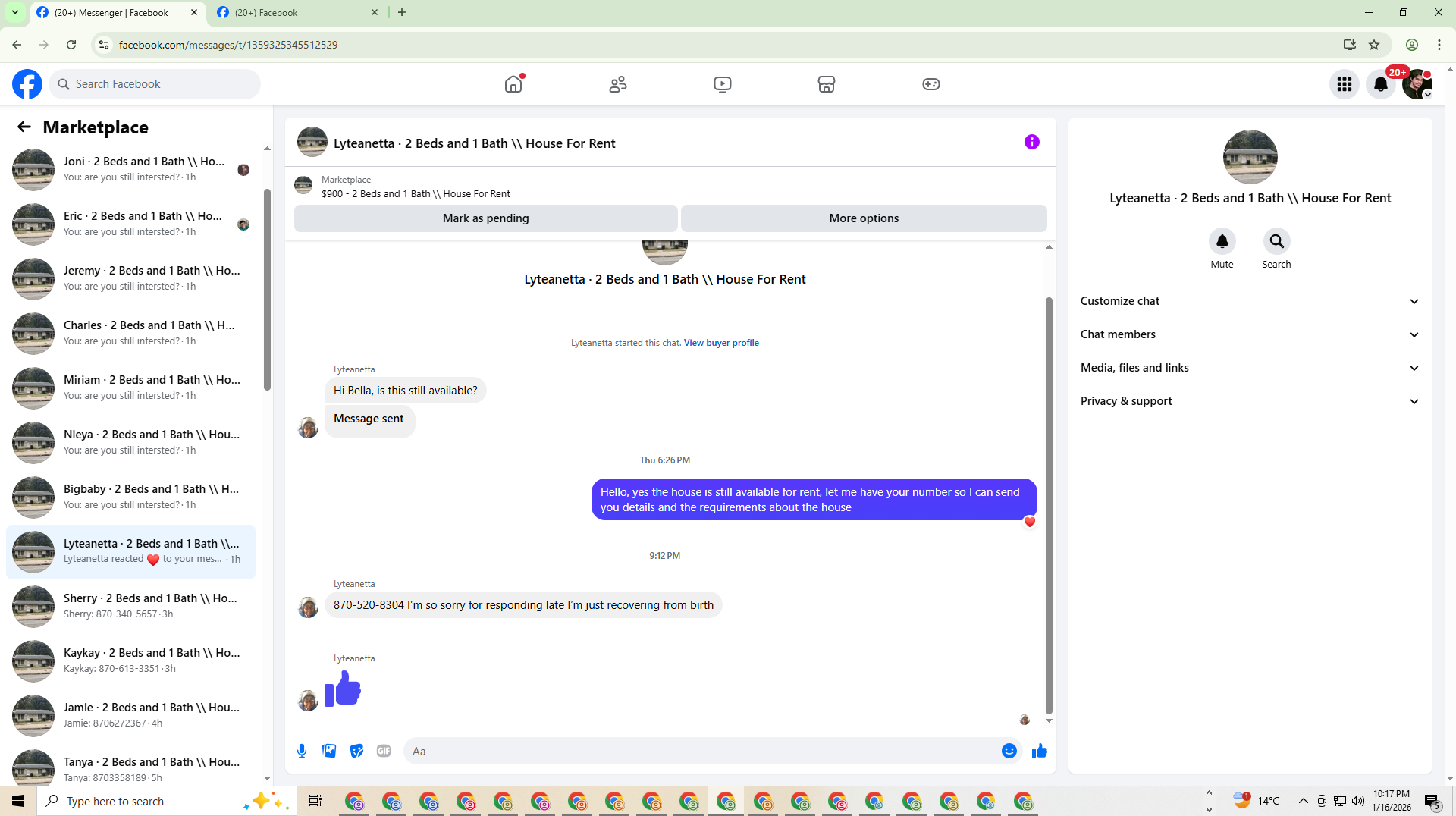Open the Video (Watch) icon
1456x816 pixels.
pos(723,84)
